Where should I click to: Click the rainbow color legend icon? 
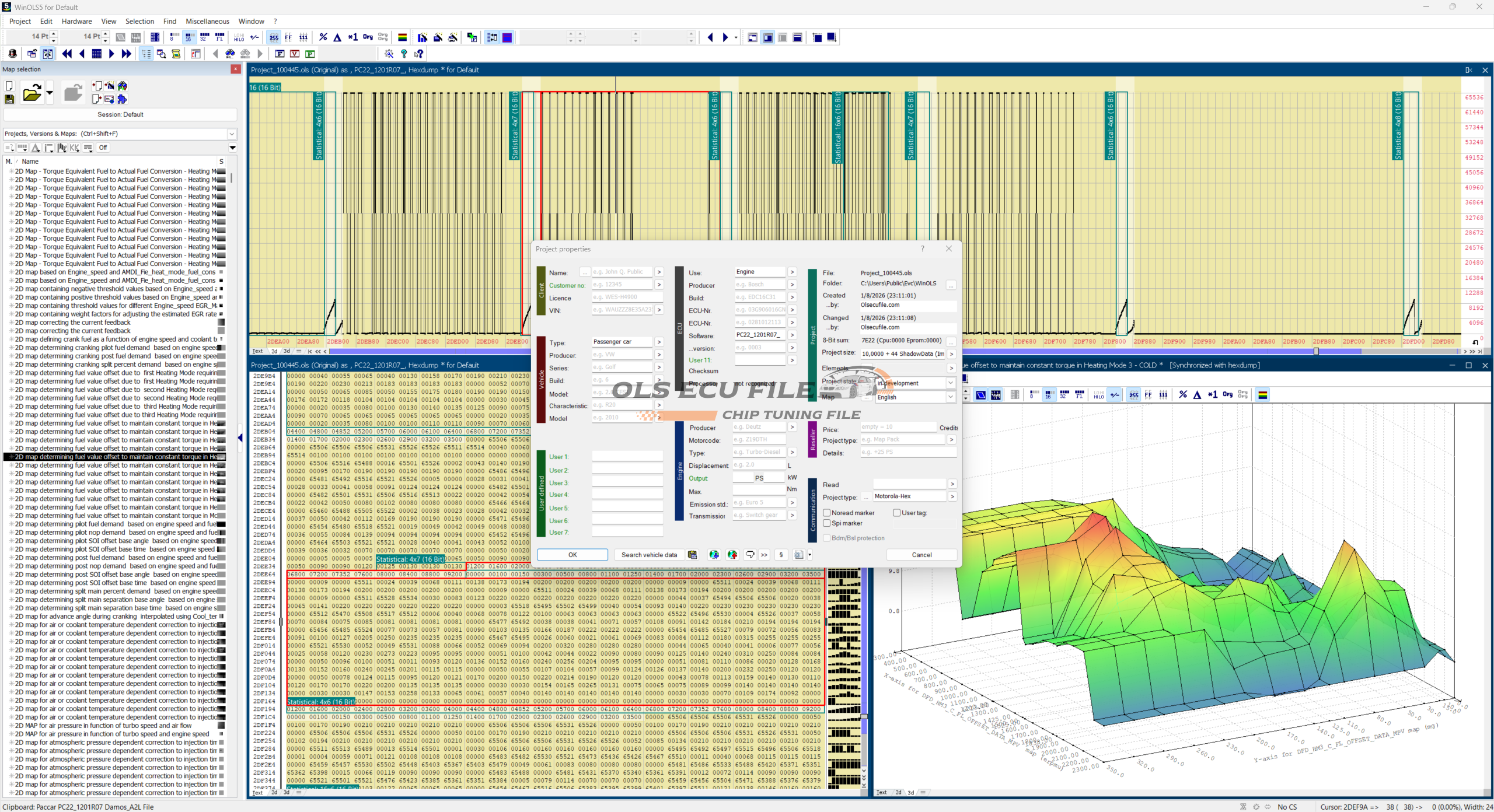(x=402, y=37)
